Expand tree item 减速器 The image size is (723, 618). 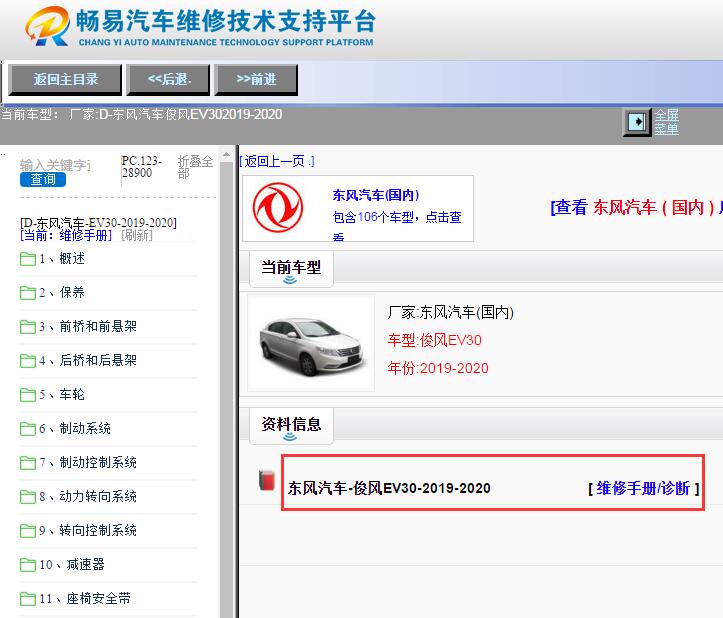(x=85, y=565)
